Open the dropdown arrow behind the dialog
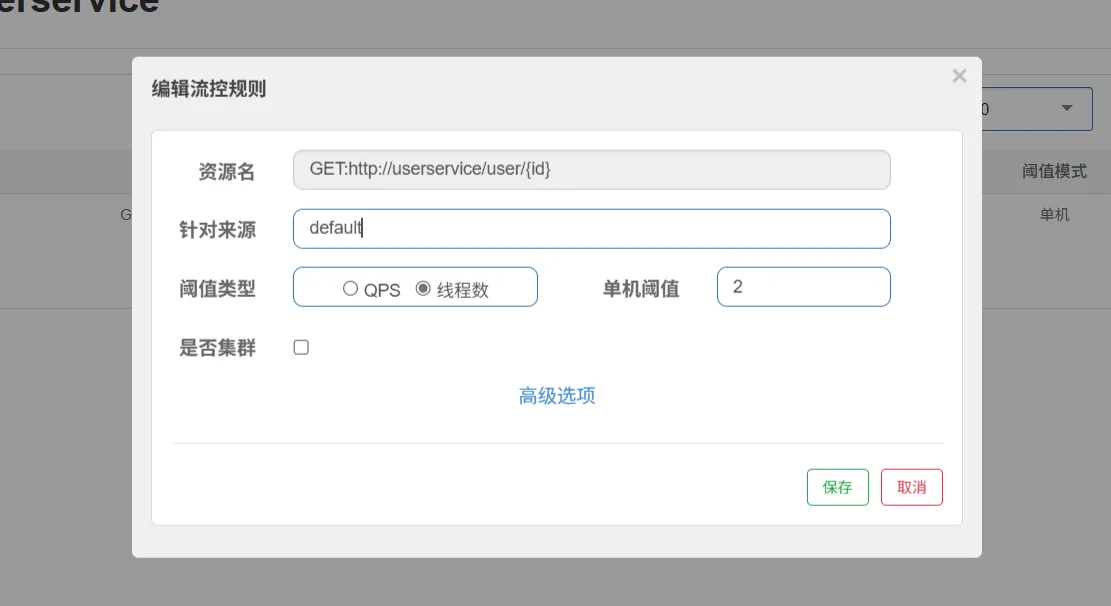Screen dimensions: 1111x606 click(x=1066, y=108)
